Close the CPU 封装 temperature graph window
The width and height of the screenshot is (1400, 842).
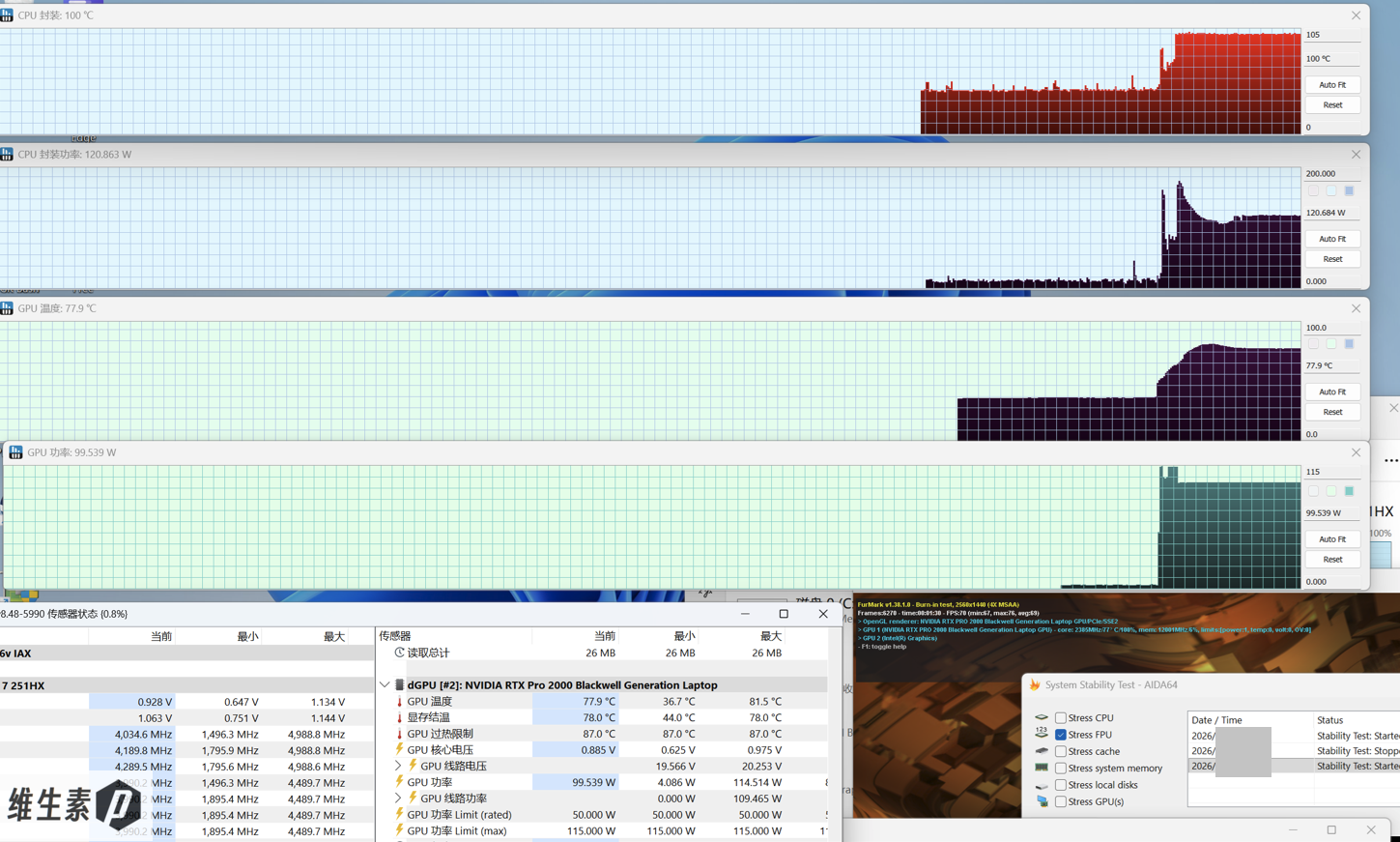click(x=1356, y=15)
